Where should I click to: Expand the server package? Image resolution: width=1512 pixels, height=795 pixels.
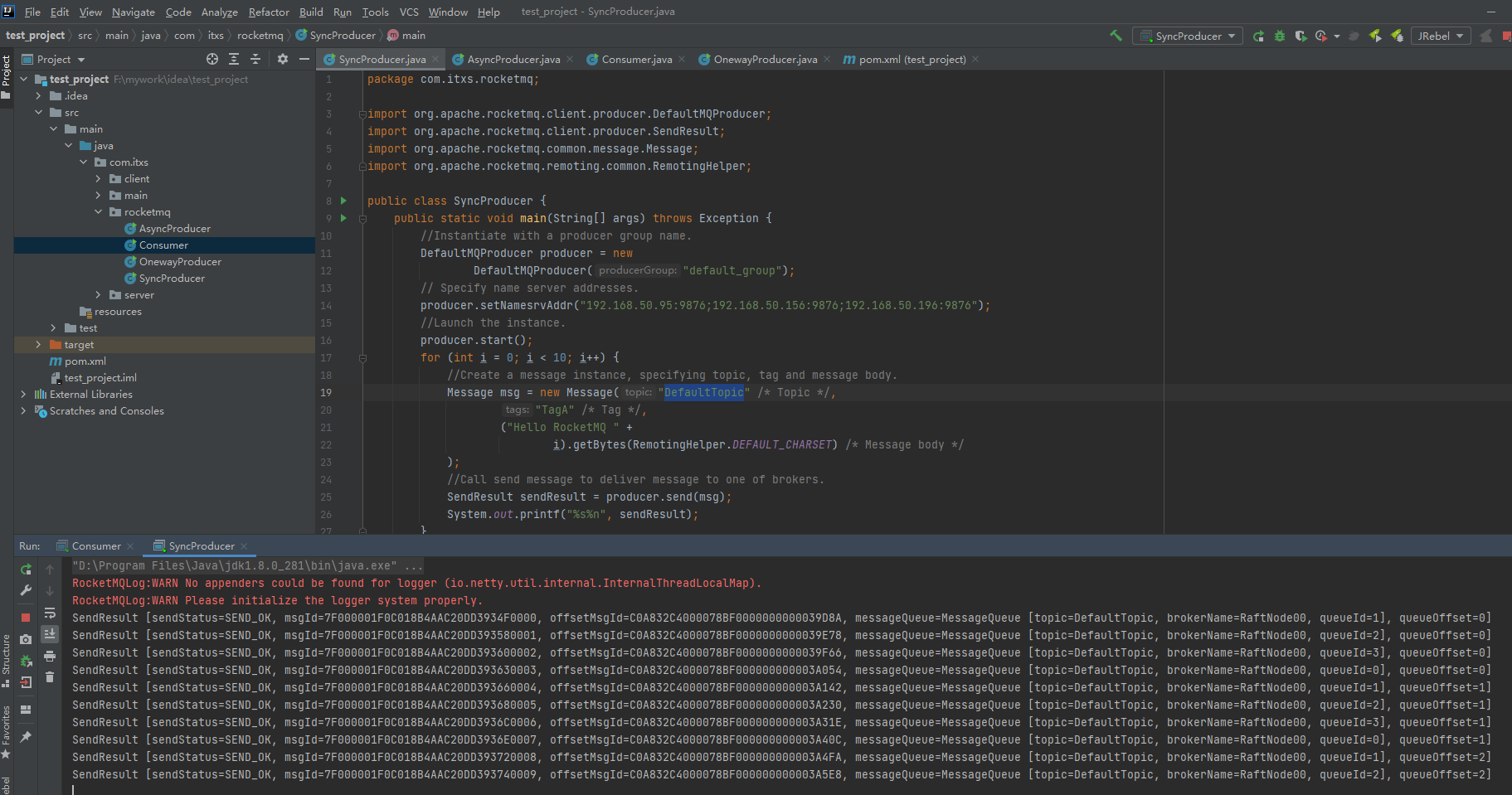(98, 295)
